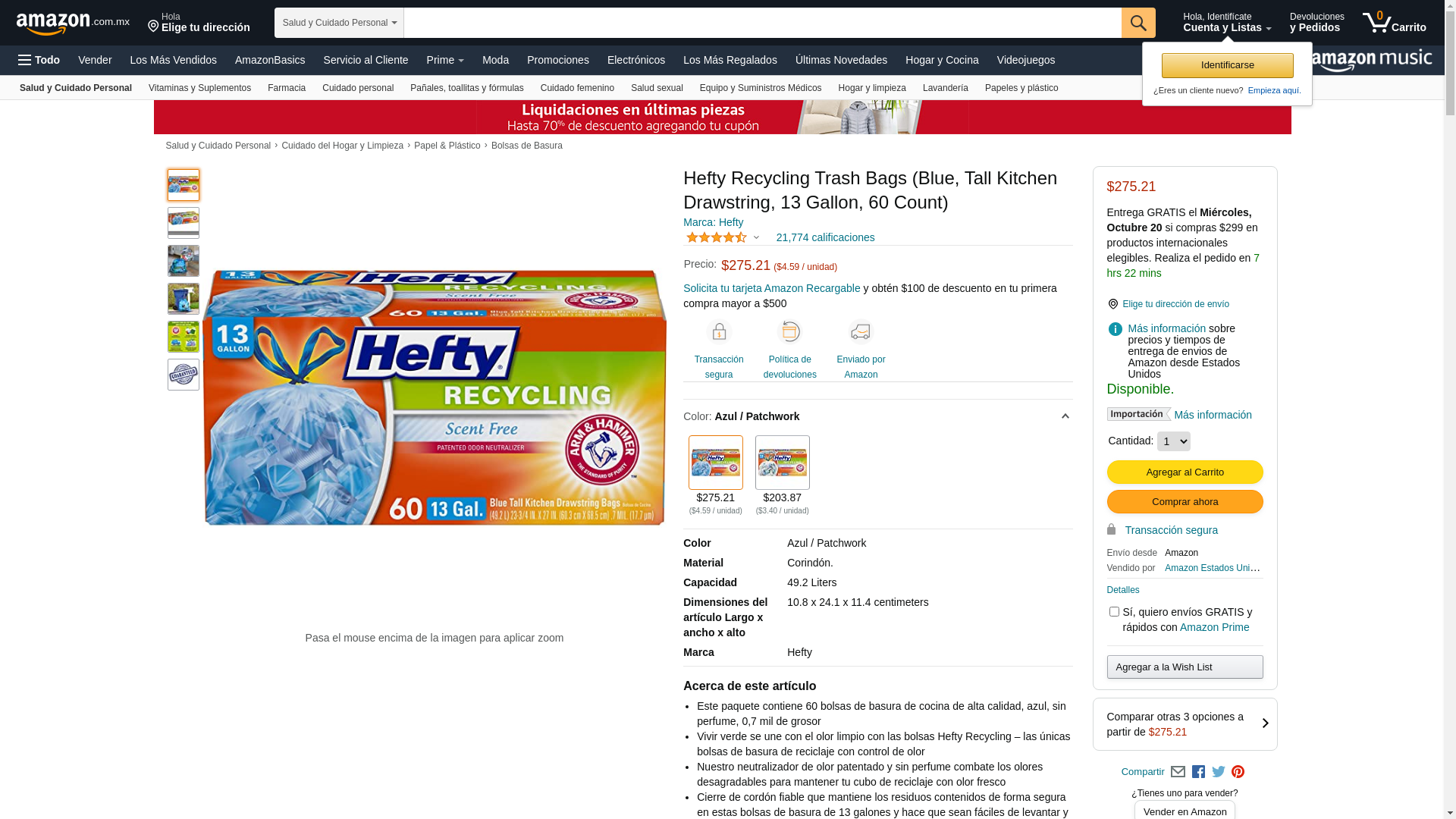Click Comprar ahora button
The image size is (1456, 819).
coord(1185,502)
